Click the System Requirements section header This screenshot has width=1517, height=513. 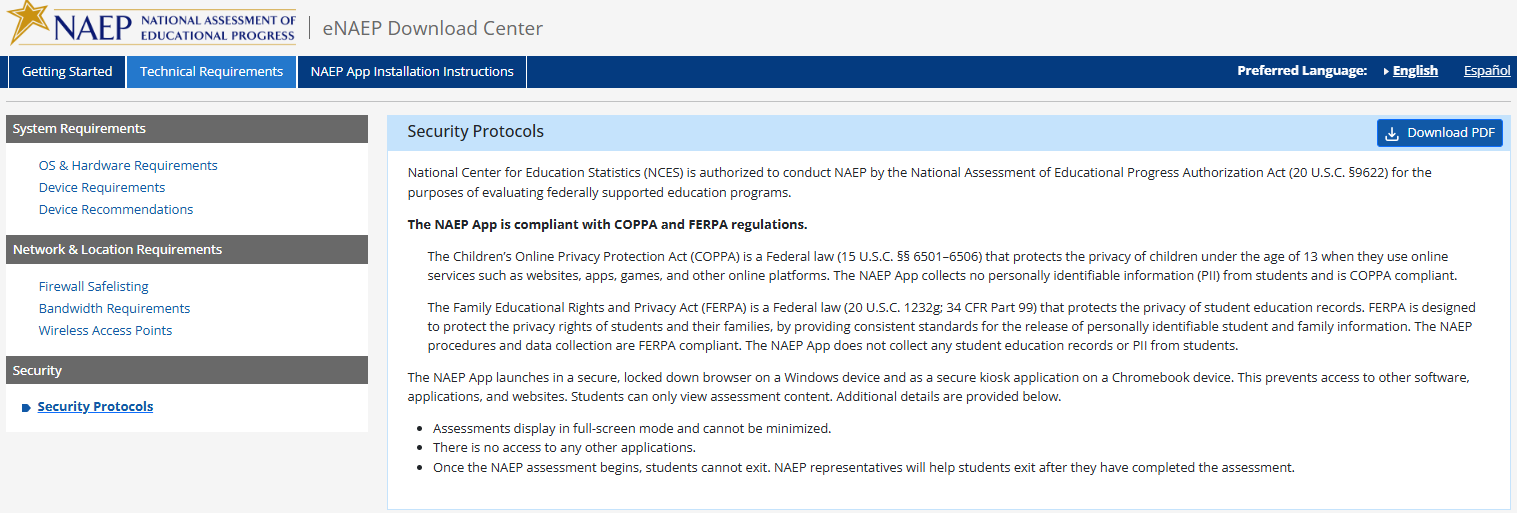coord(186,129)
